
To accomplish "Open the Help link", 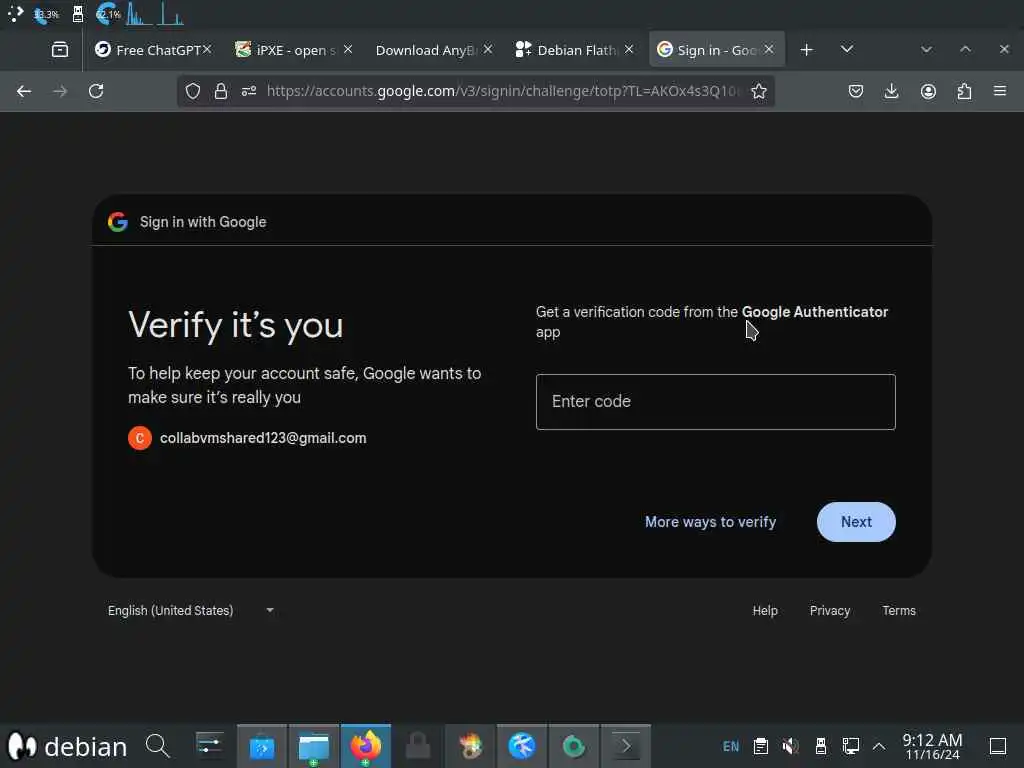I will [765, 611].
